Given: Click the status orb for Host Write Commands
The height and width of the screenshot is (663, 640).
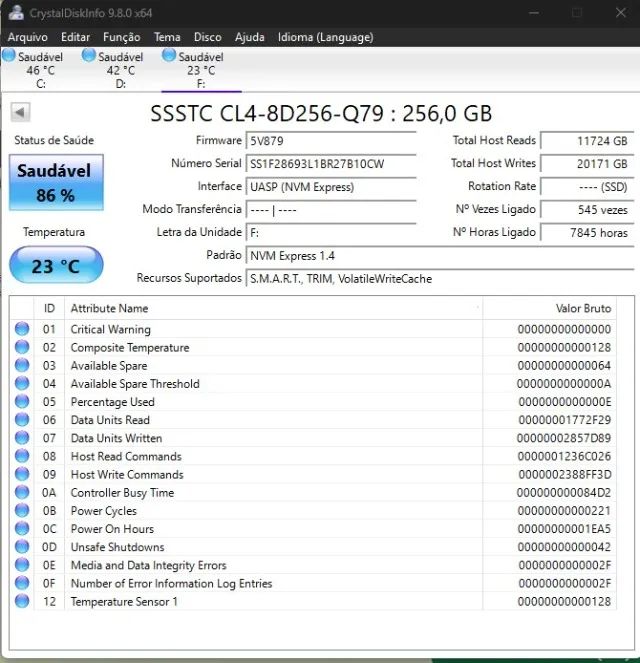Looking at the screenshot, I should point(22,474).
